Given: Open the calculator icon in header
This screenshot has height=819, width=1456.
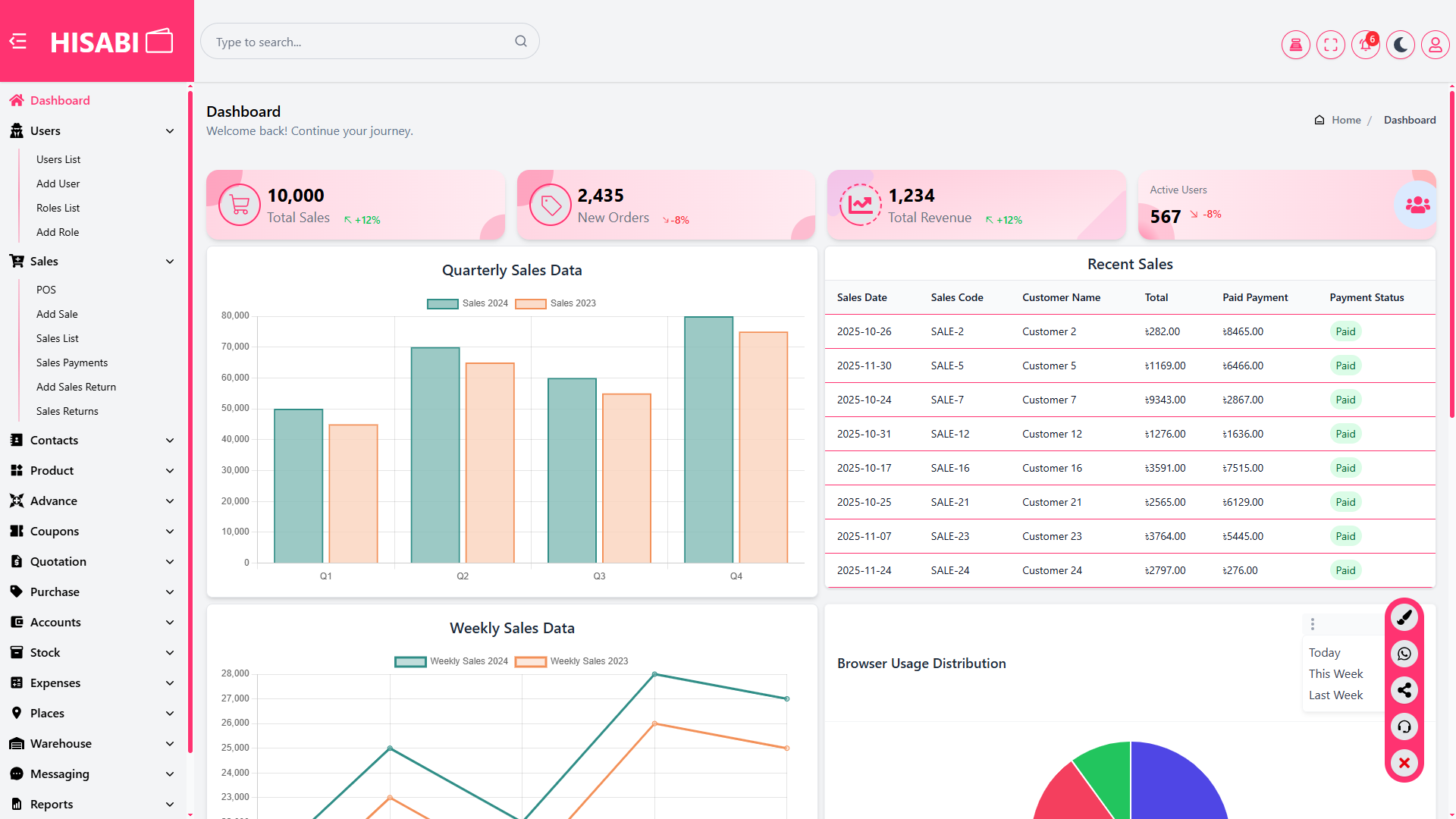Looking at the screenshot, I should coord(1295,45).
